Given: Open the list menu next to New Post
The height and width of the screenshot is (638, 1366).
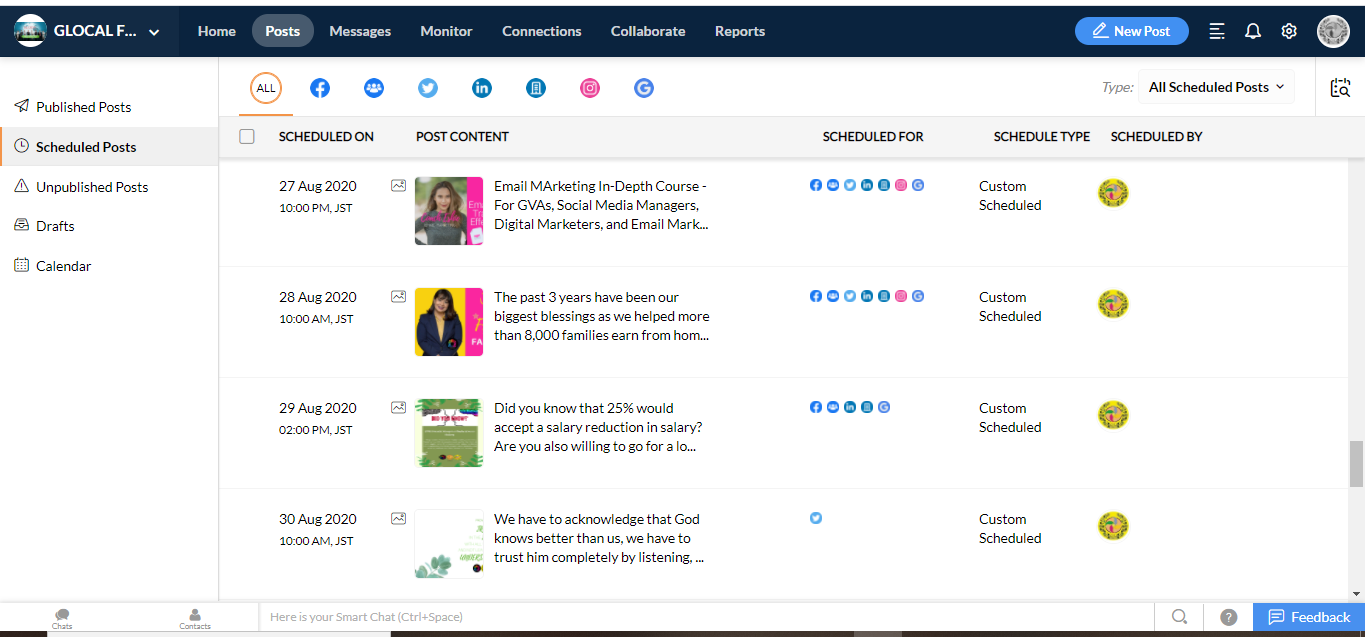Looking at the screenshot, I should click(x=1217, y=31).
